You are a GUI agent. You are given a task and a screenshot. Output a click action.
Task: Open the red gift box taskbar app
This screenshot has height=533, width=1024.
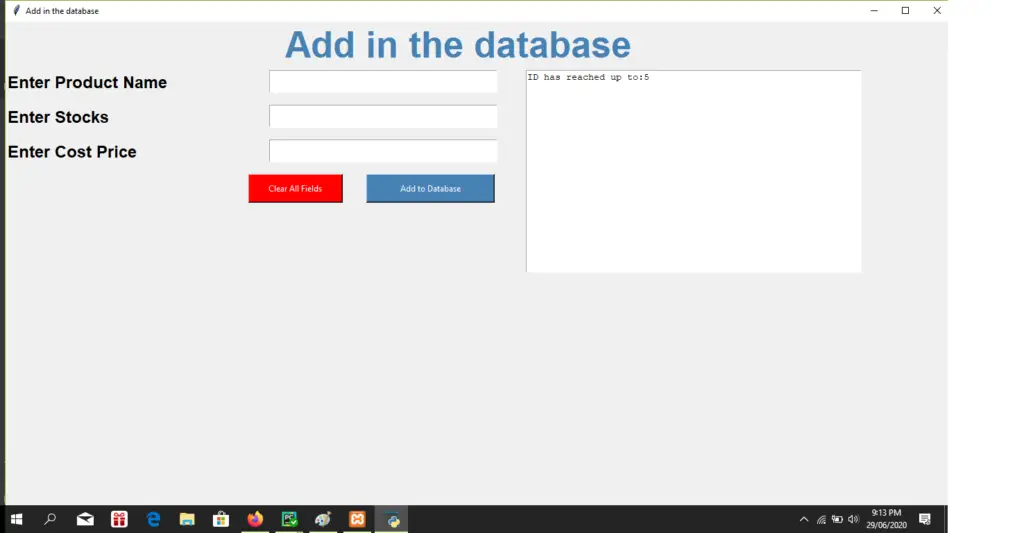(x=119, y=519)
